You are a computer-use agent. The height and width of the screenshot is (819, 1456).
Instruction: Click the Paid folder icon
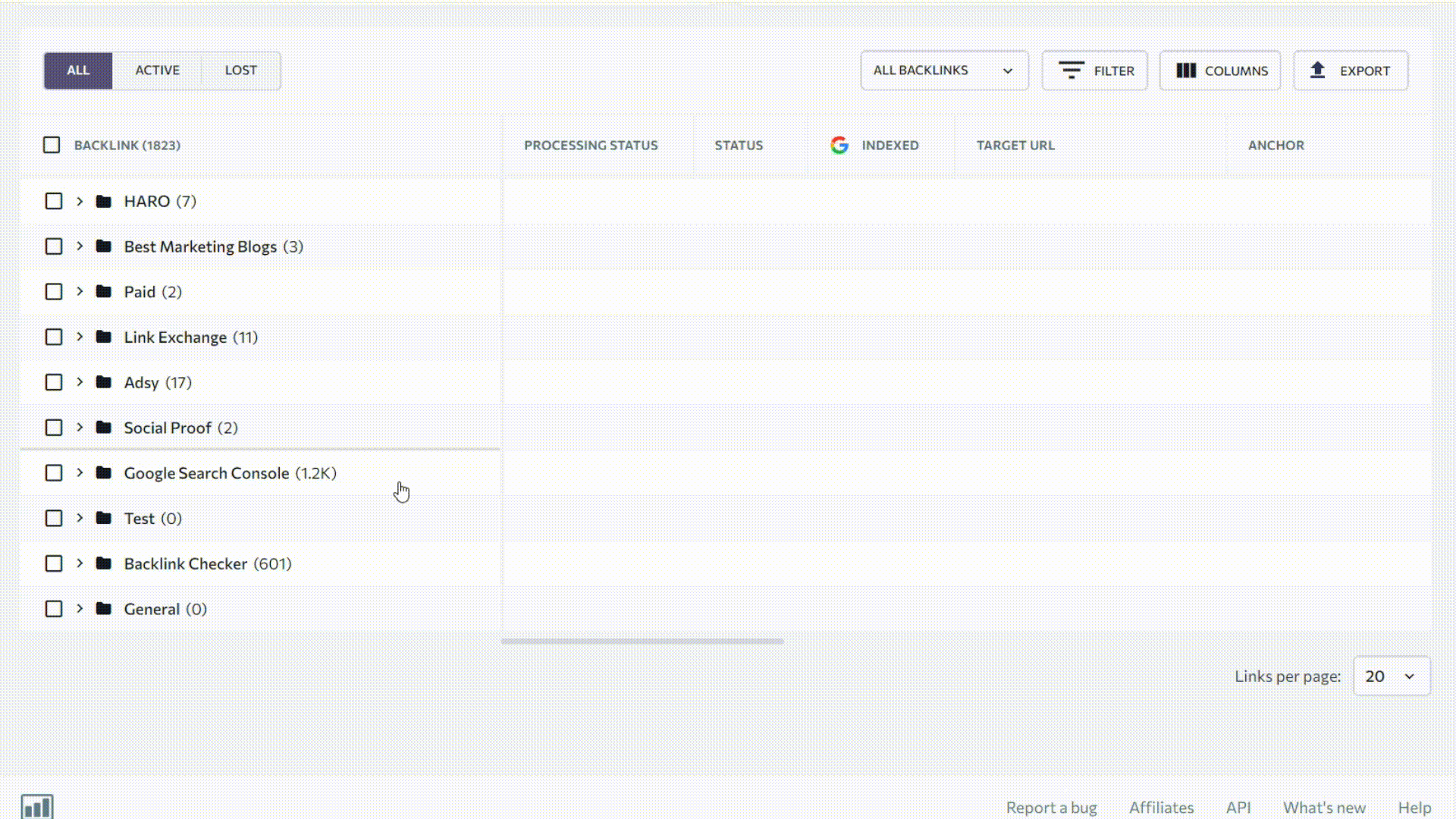tap(104, 292)
